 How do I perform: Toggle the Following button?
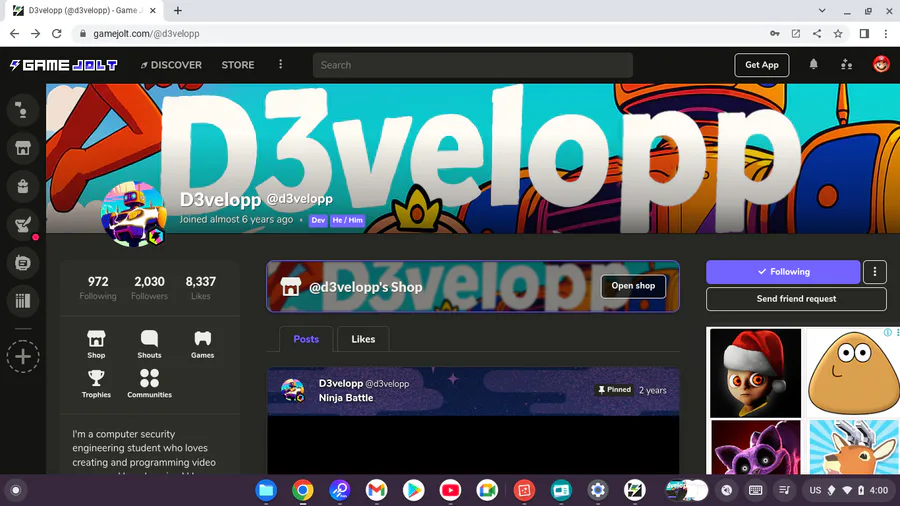[x=783, y=272]
